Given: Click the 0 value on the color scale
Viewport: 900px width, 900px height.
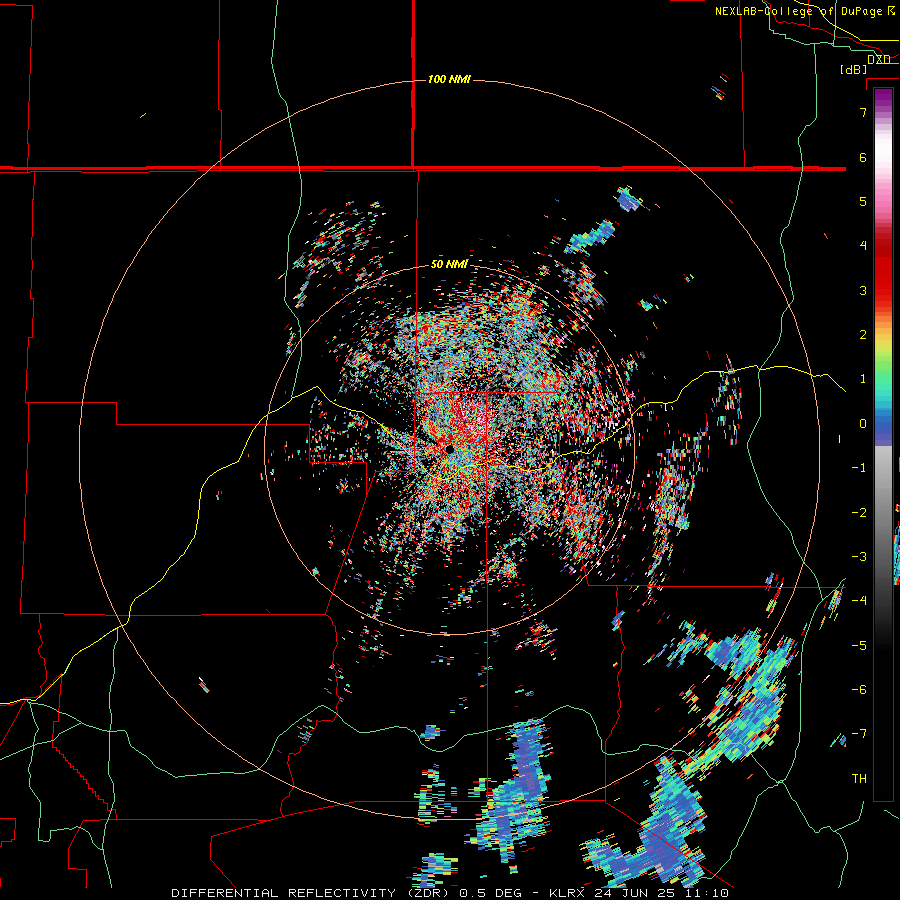Looking at the screenshot, I should (863, 424).
